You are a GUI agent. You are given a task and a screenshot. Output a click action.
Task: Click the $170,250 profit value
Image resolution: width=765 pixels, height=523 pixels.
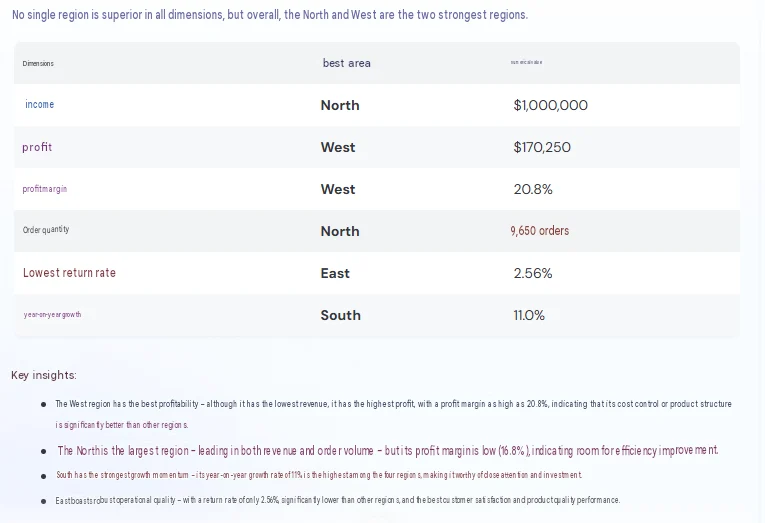pos(542,147)
